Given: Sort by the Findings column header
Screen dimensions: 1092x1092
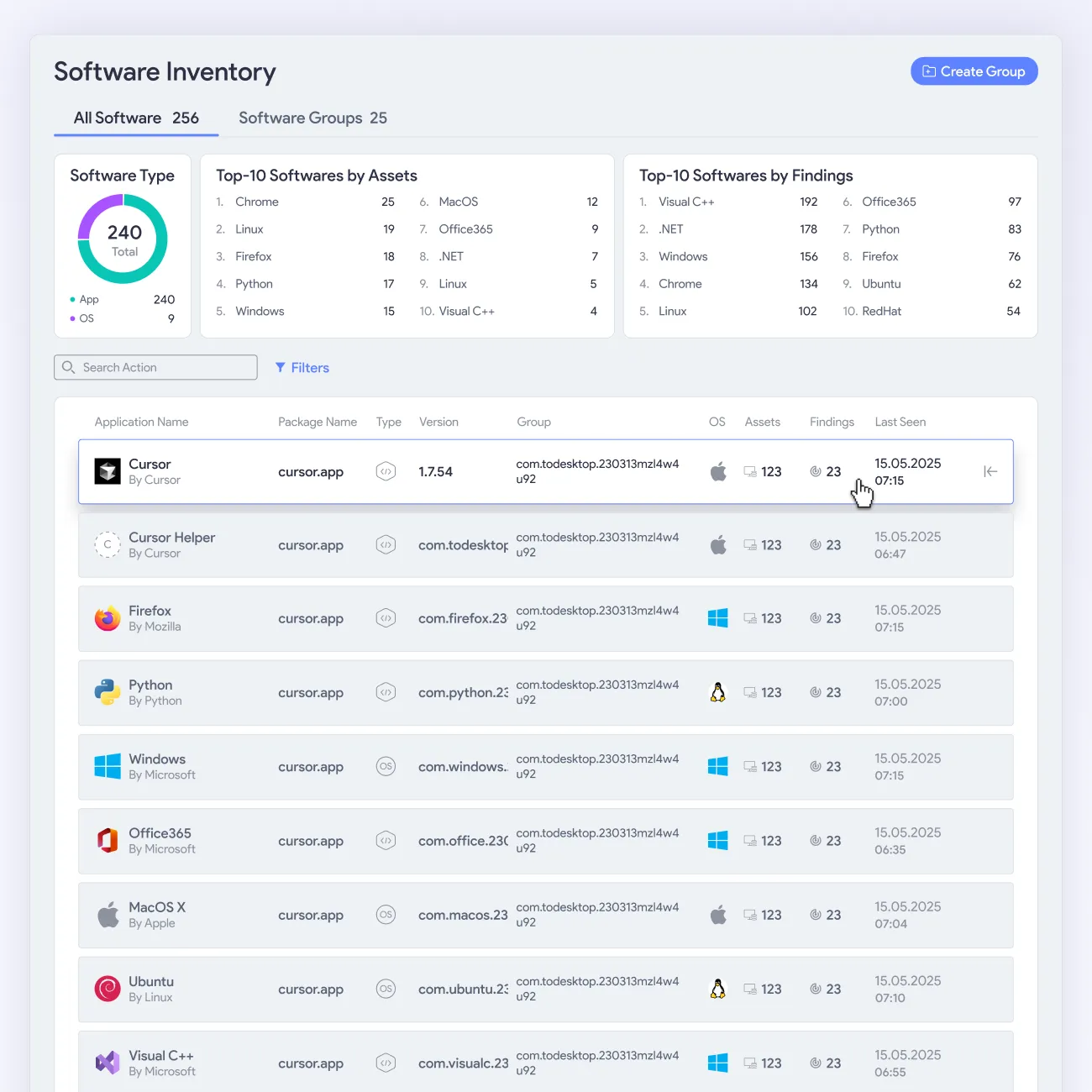Looking at the screenshot, I should coord(832,422).
